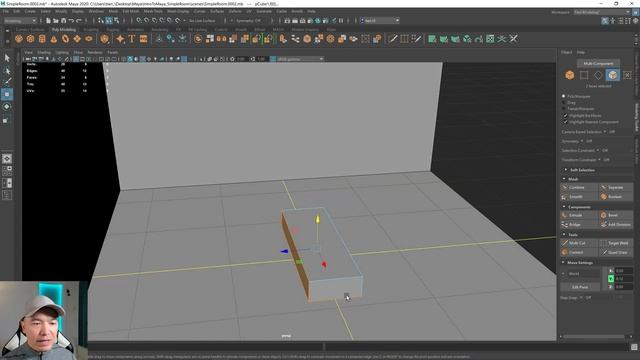The height and width of the screenshot is (360, 640).
Task: Click the Bridge button
Action: [579, 224]
